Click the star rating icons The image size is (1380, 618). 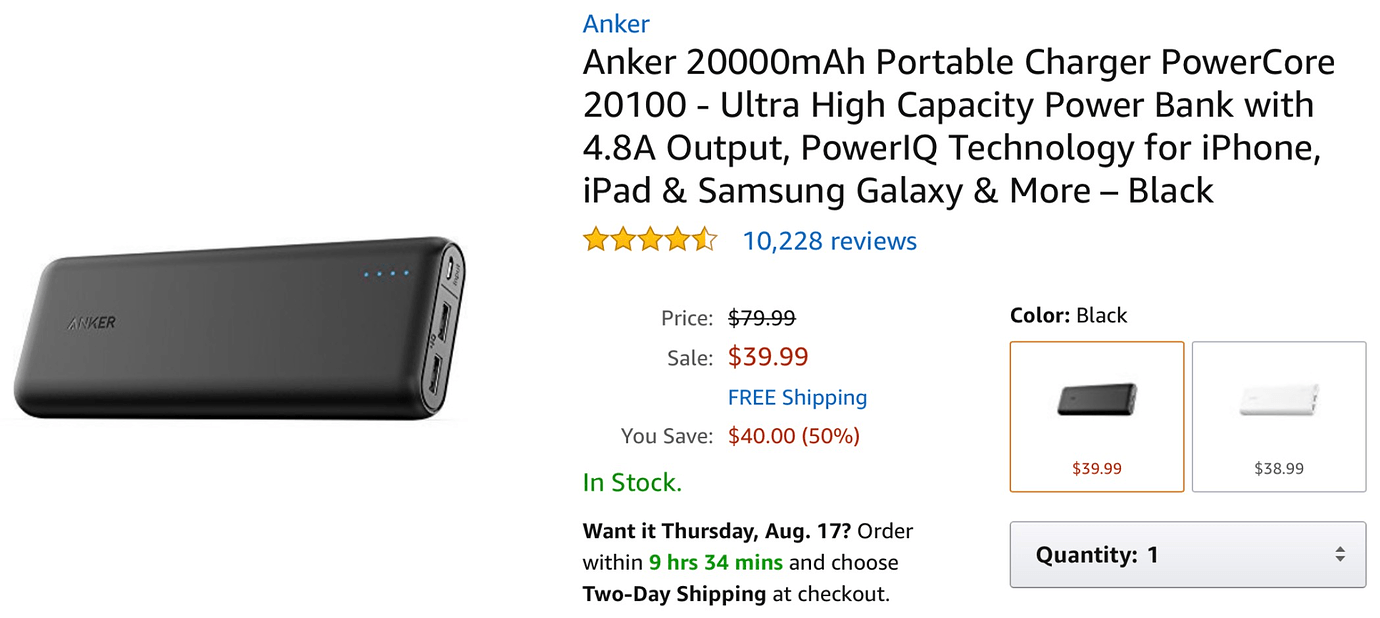click(x=650, y=239)
